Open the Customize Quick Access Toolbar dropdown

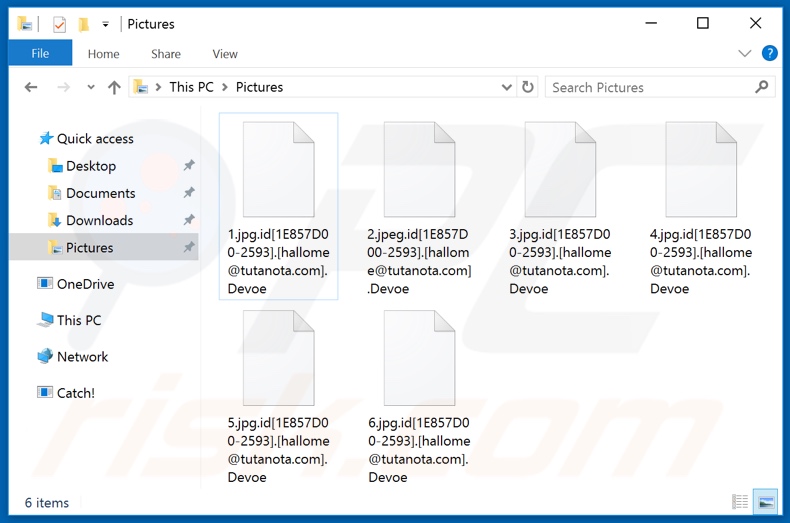coord(105,24)
